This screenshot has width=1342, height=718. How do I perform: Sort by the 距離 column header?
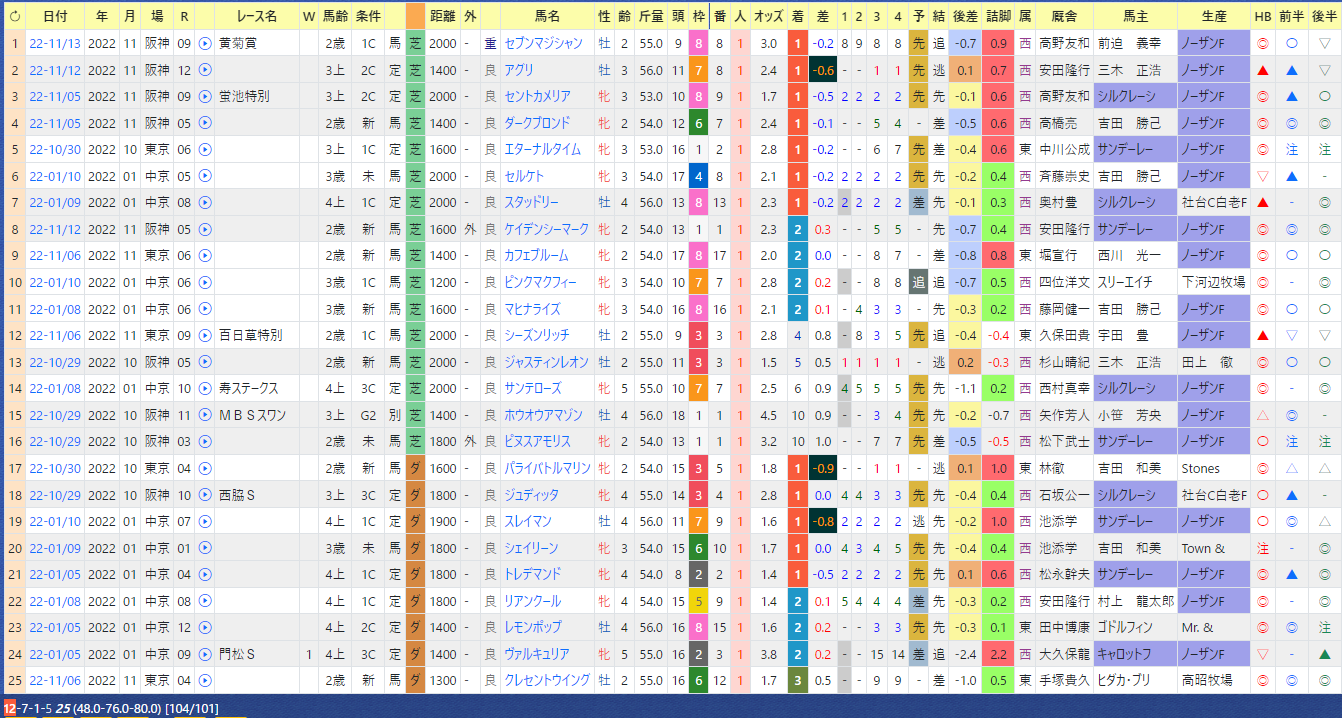click(442, 17)
